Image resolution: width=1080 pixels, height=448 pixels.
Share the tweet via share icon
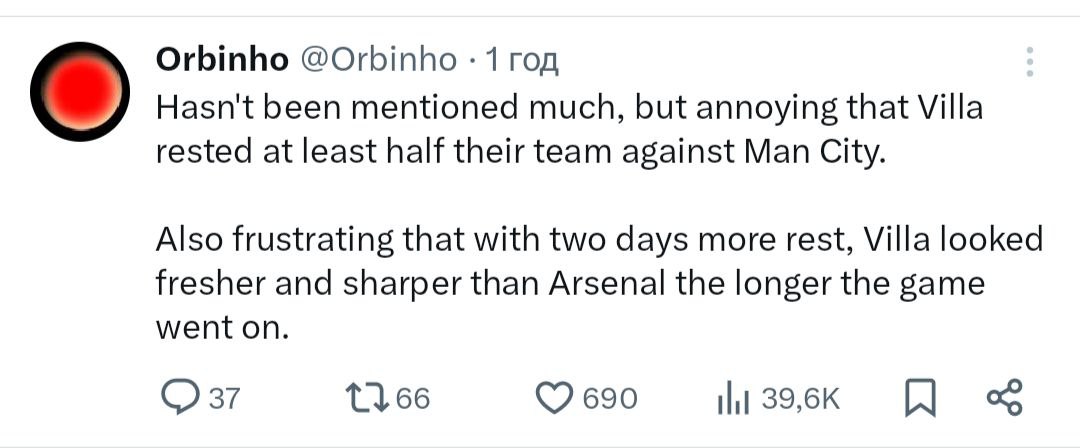pyautogui.click(x=1004, y=397)
